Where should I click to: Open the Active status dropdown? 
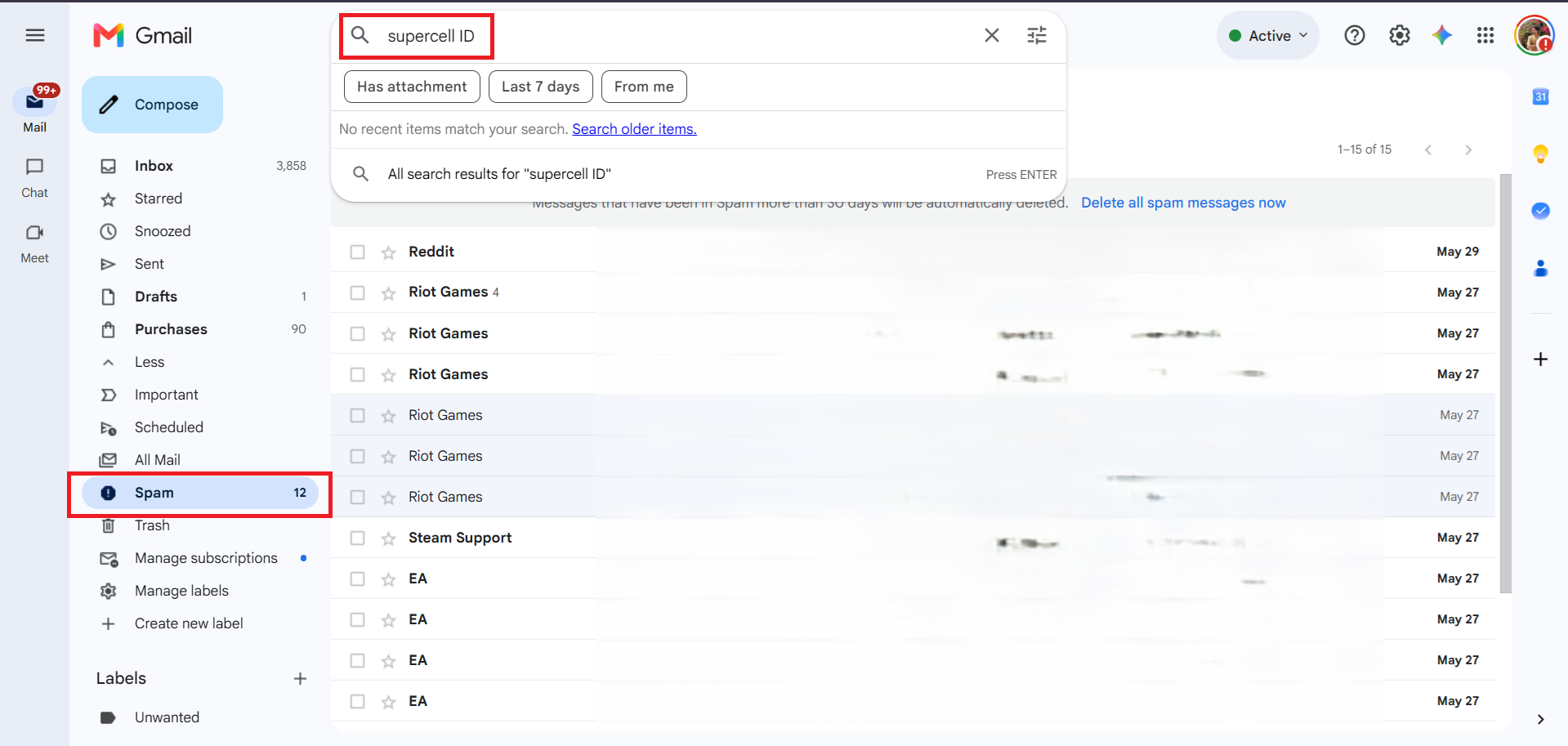[x=1268, y=35]
